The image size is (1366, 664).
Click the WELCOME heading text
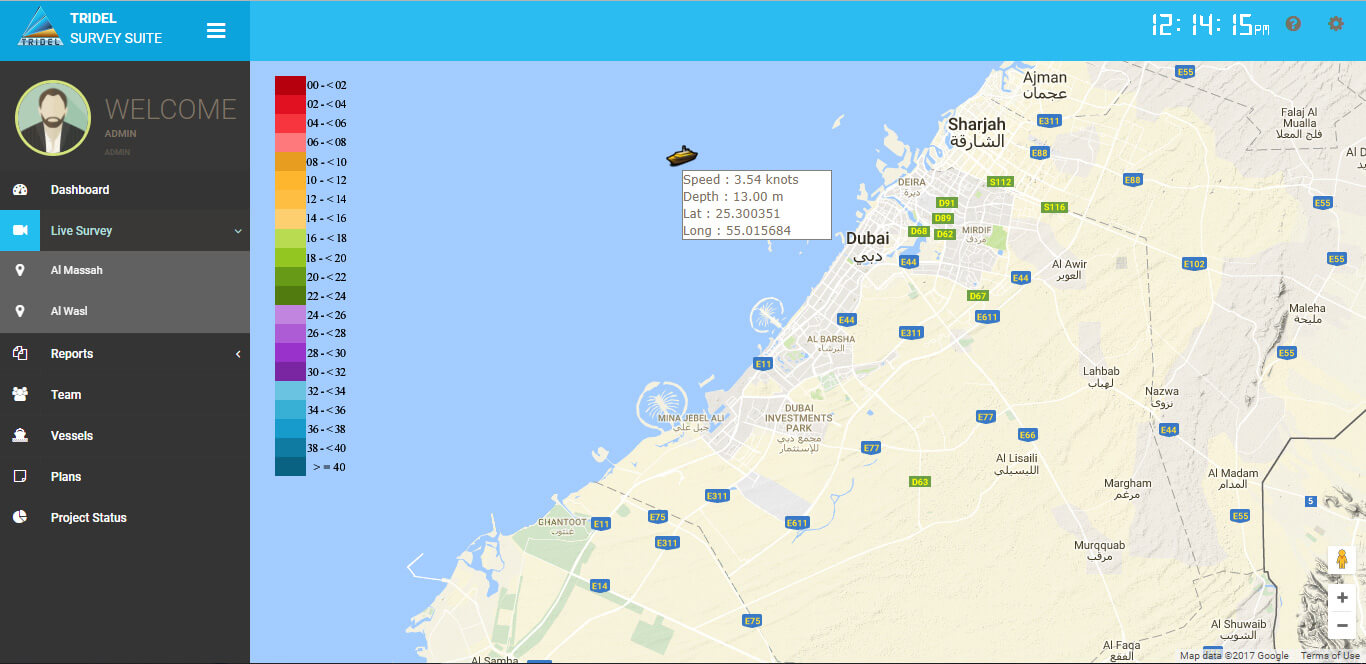point(171,109)
